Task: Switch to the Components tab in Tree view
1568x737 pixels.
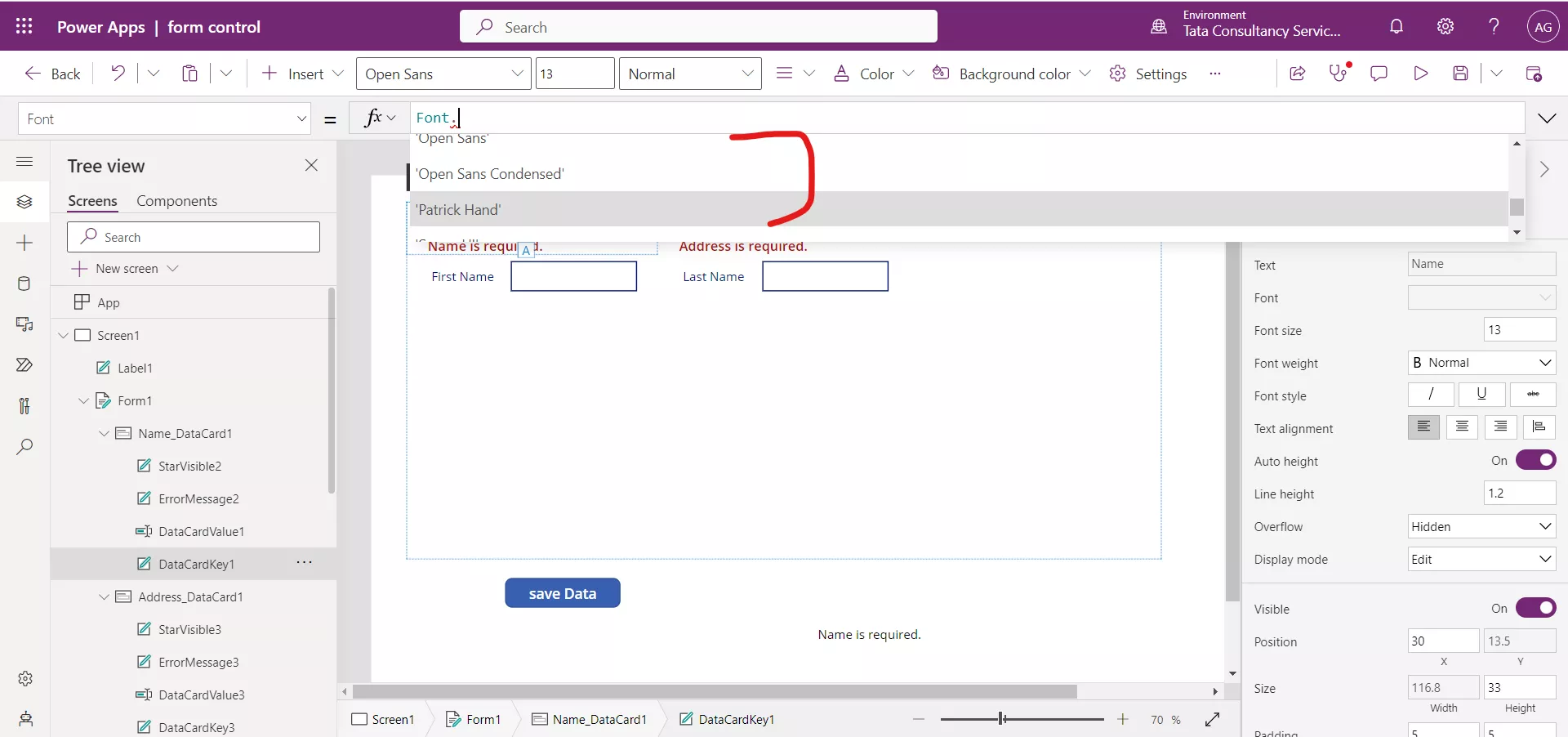Action: tap(177, 200)
